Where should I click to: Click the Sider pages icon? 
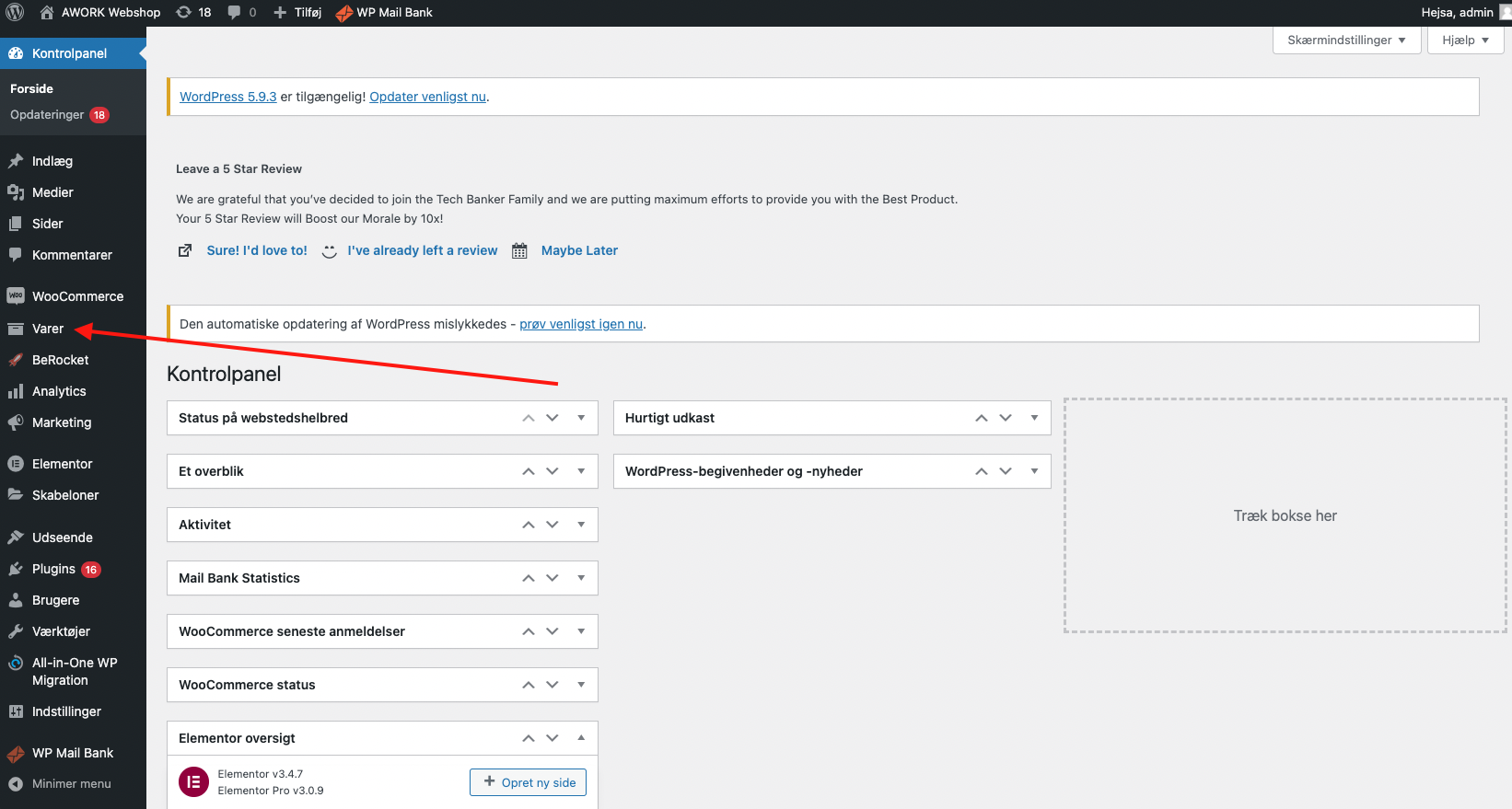coord(16,224)
